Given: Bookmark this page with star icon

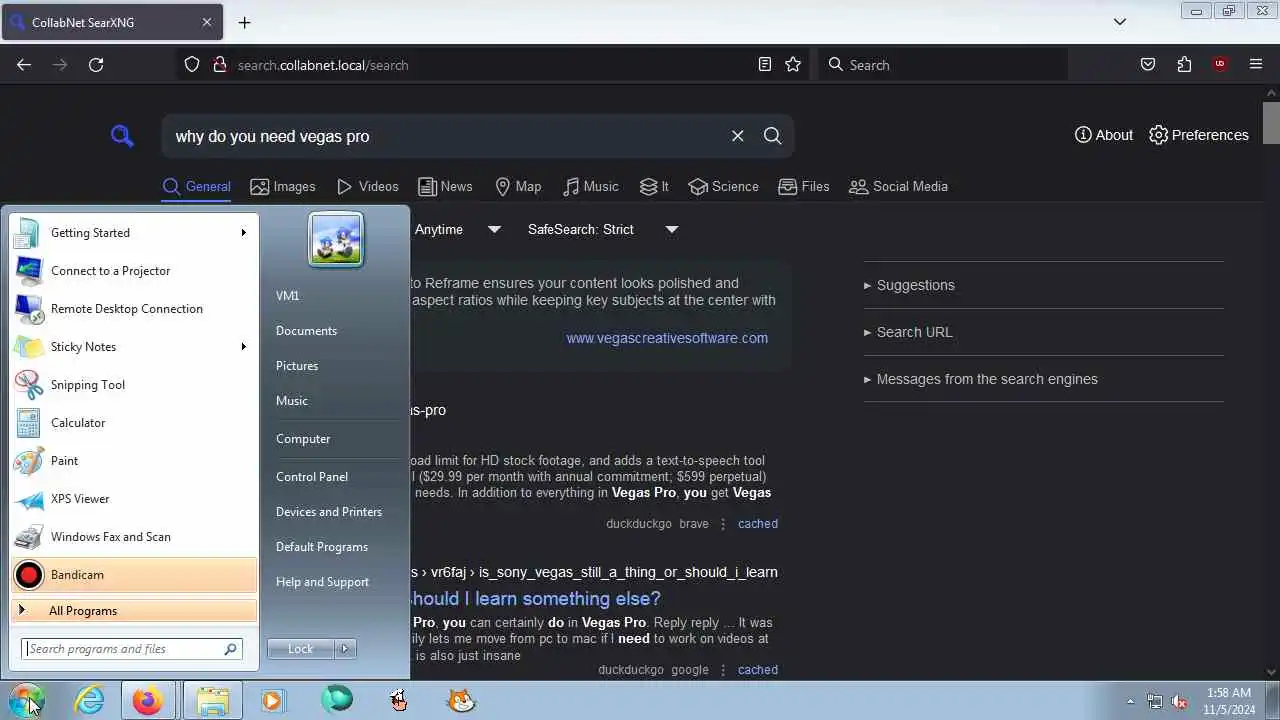Looking at the screenshot, I should coord(793,64).
